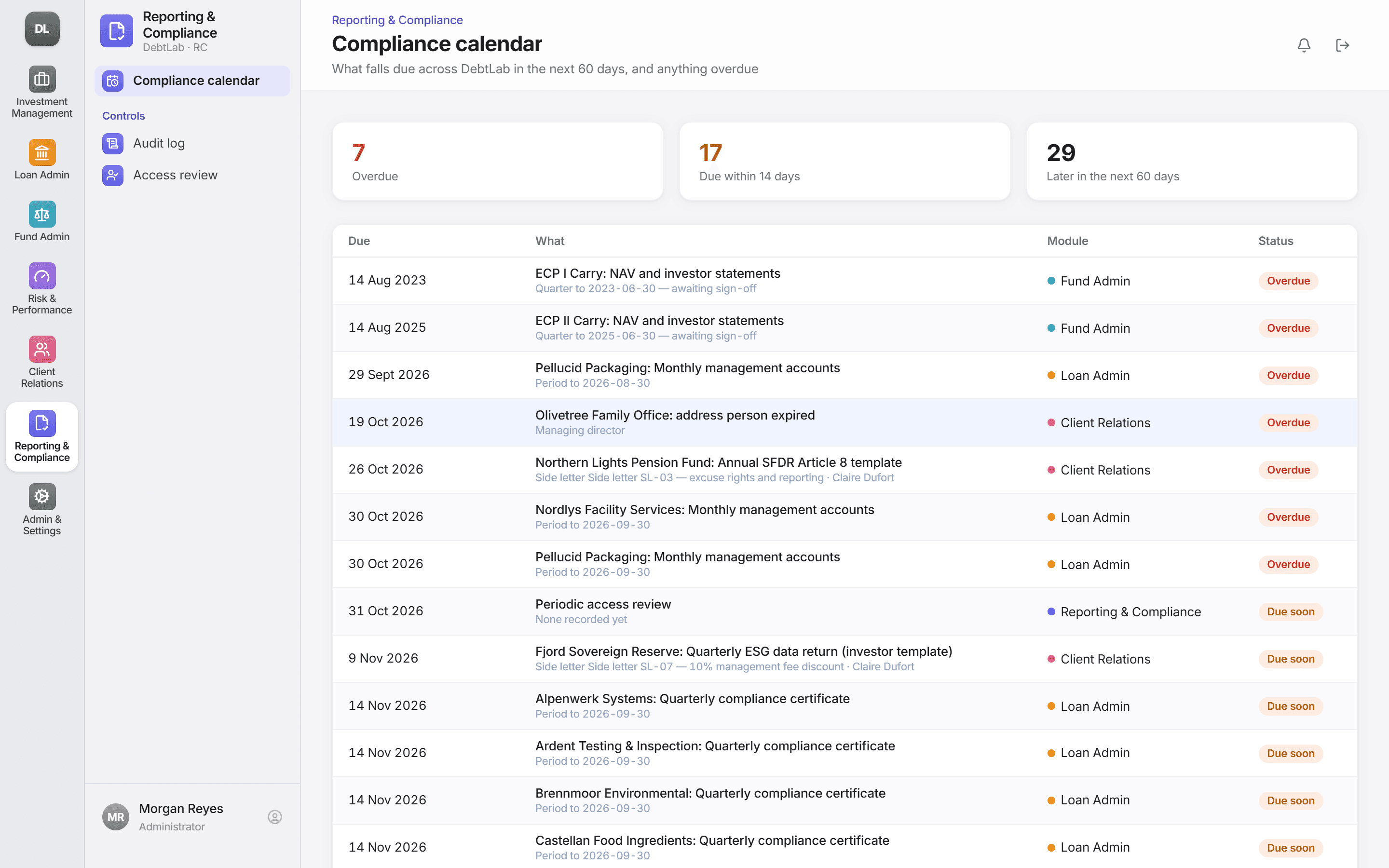Click the Access review icon
This screenshot has height=868, width=1389.
click(112, 175)
